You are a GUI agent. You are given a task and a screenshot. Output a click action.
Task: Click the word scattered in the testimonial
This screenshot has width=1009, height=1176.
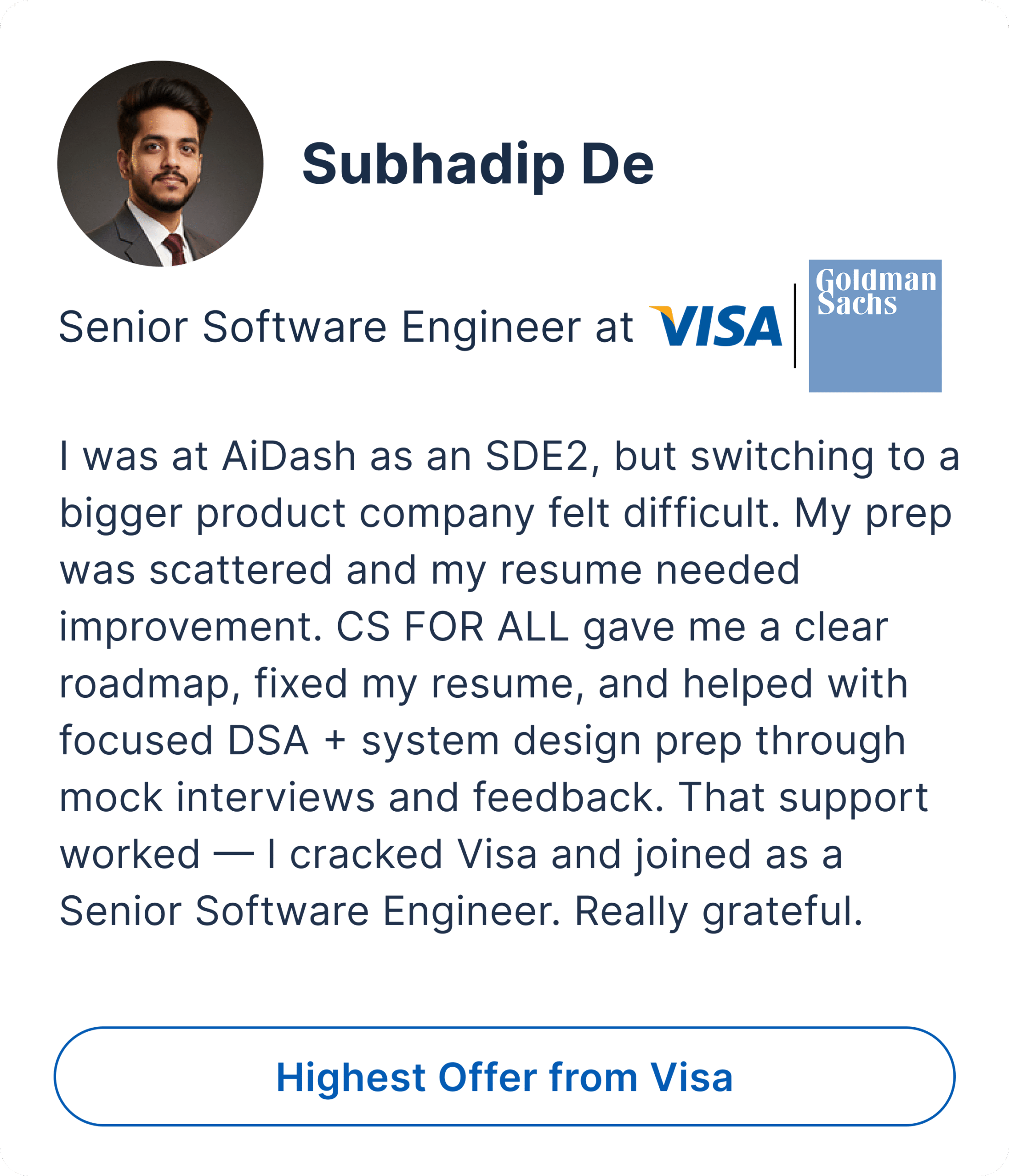(x=241, y=571)
